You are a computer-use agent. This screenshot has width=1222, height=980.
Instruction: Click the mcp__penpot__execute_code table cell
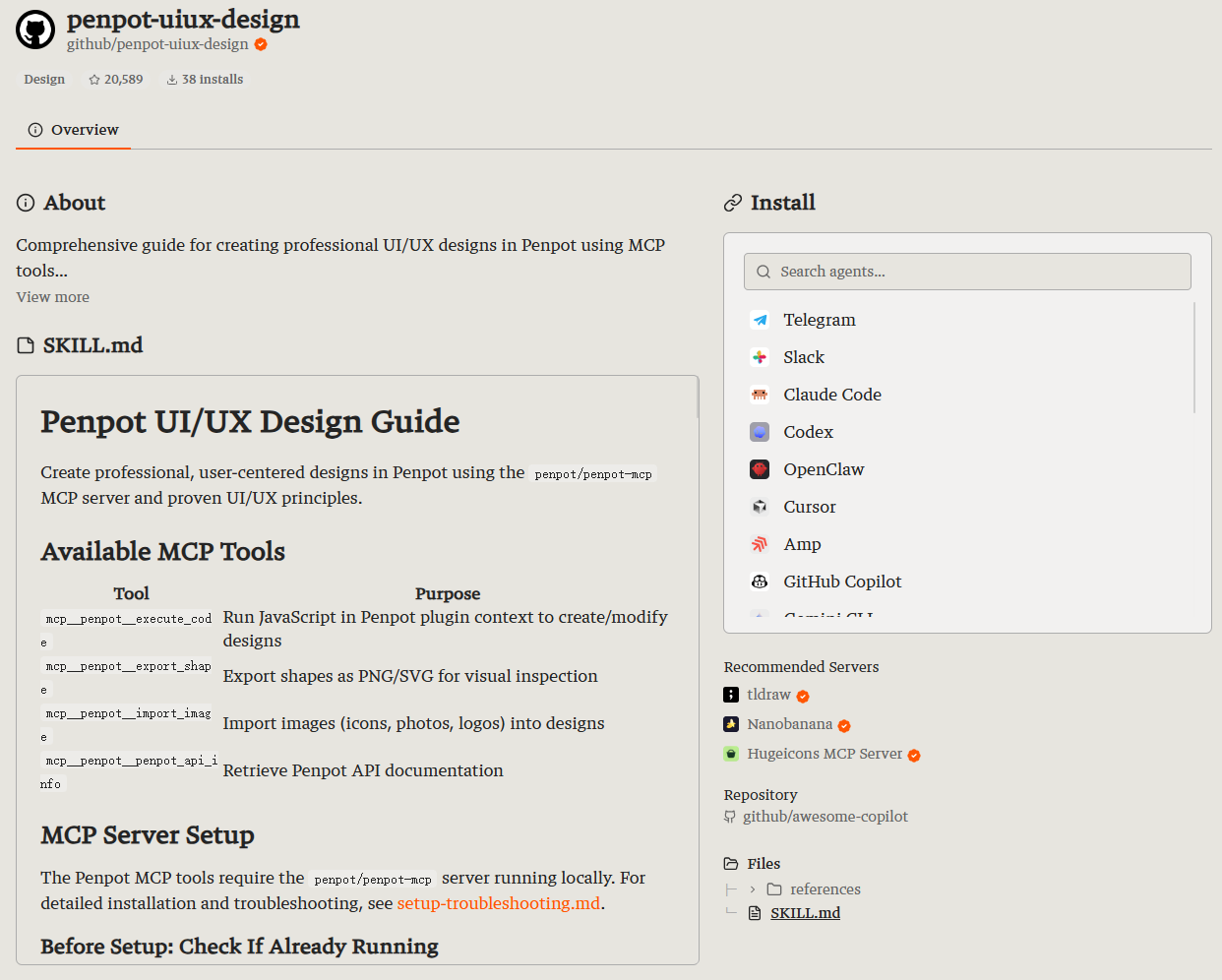pyautogui.click(x=129, y=630)
